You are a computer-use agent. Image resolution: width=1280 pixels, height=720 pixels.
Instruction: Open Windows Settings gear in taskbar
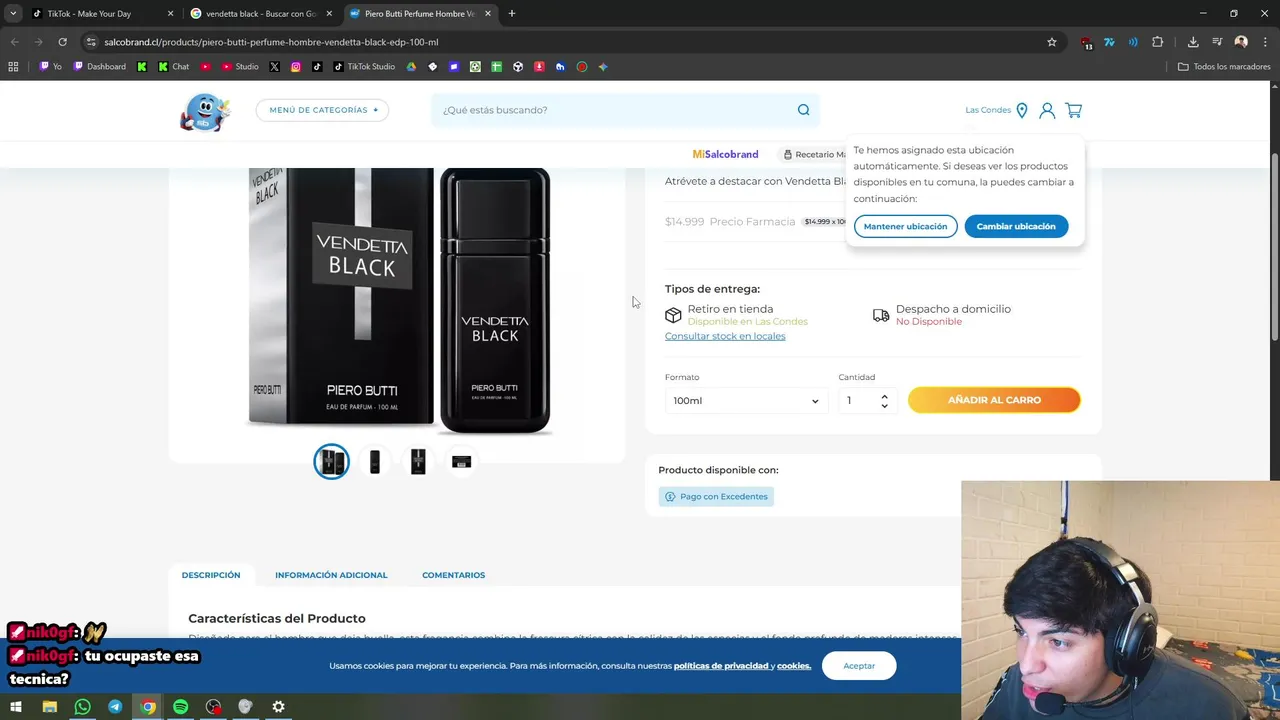click(278, 707)
